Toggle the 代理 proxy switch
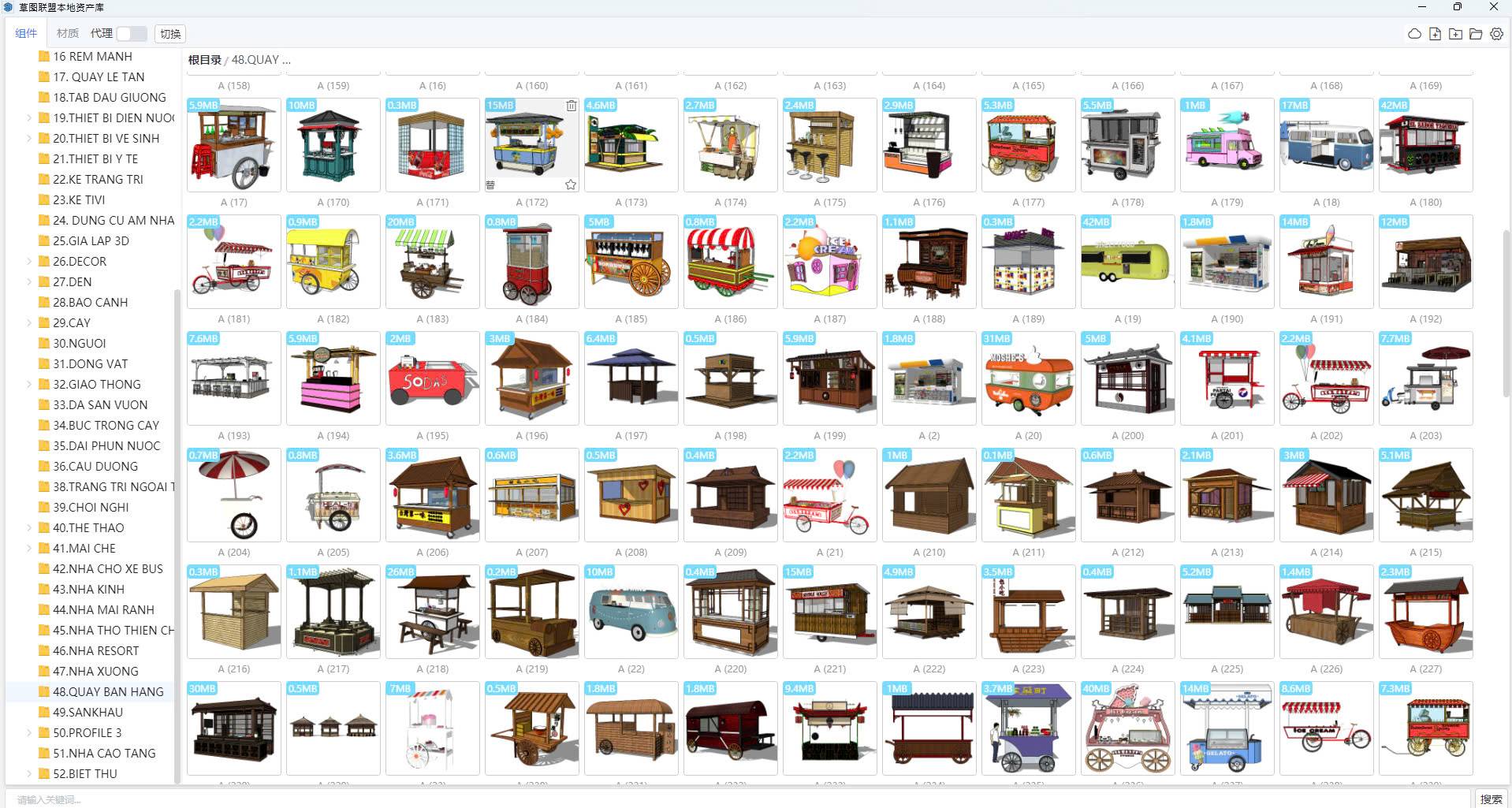 click(131, 33)
